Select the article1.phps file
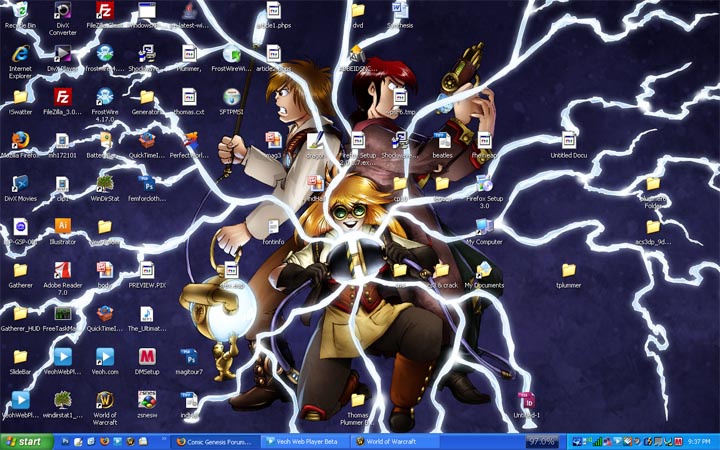Screen dimensions: 720x450 tap(273, 11)
